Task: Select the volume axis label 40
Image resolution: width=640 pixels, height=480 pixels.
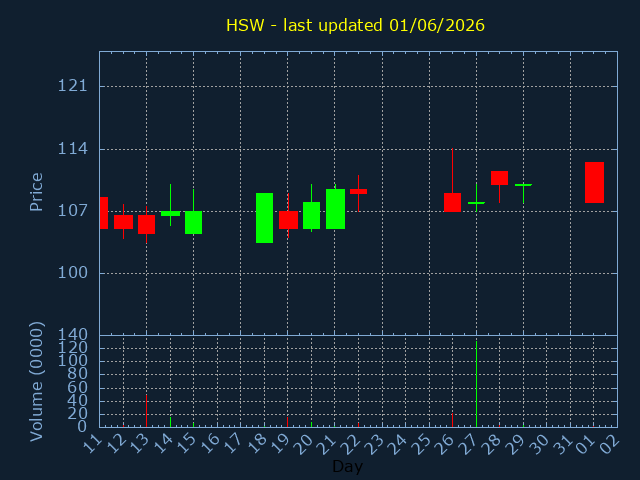Action: (77, 400)
